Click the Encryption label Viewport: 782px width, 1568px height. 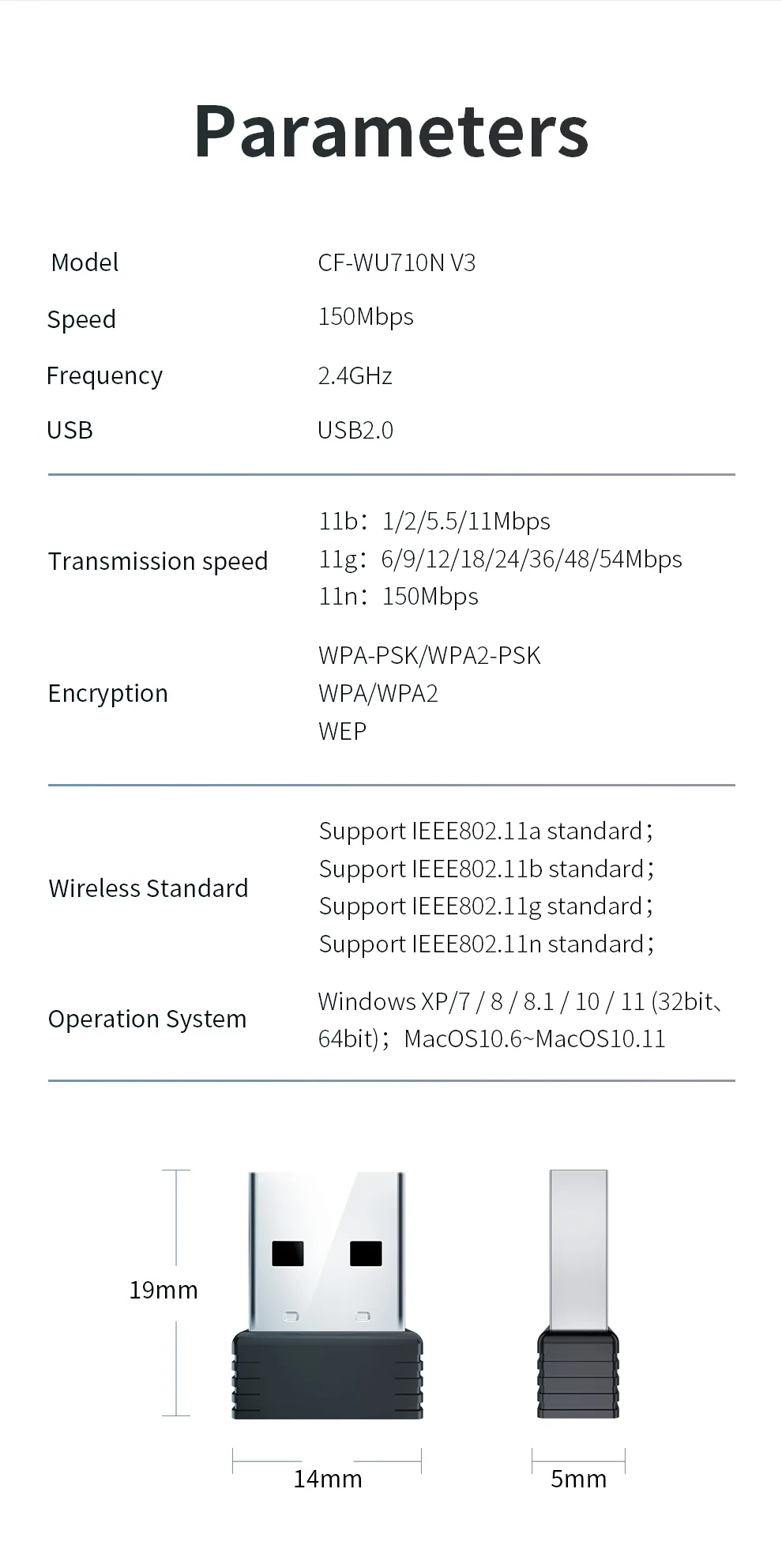[x=108, y=693]
